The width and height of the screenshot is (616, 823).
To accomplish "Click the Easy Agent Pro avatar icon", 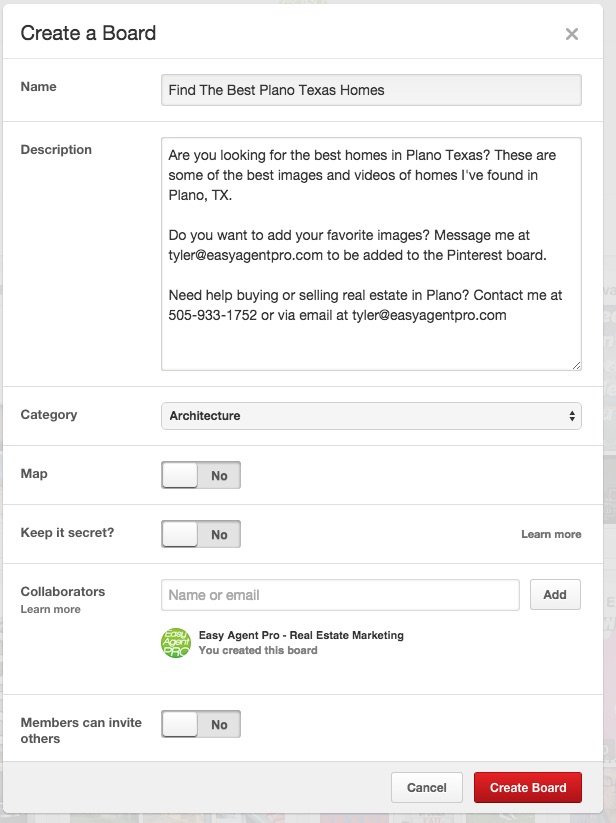I will tap(176, 643).
